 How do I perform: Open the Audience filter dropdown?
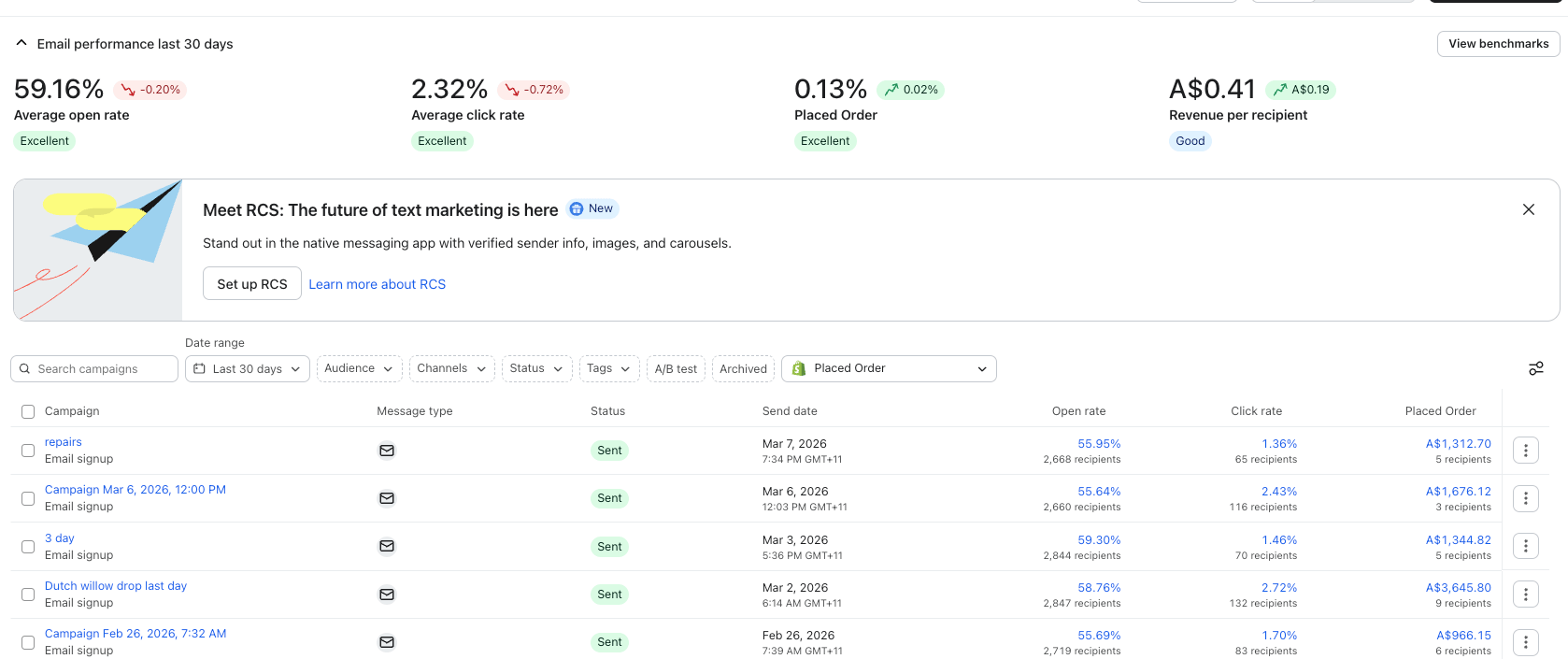[360, 368]
